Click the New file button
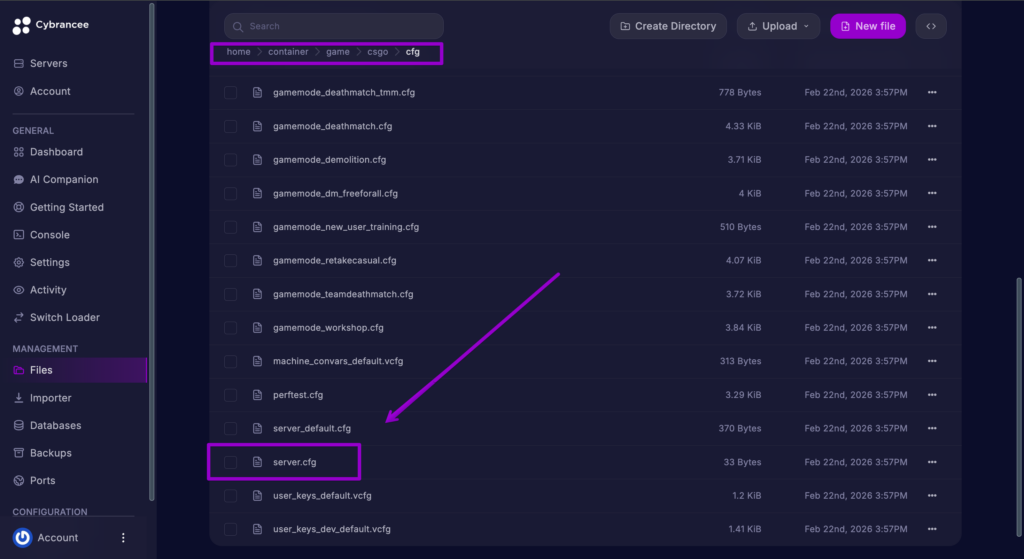1024x559 pixels. pyautogui.click(x=867, y=26)
